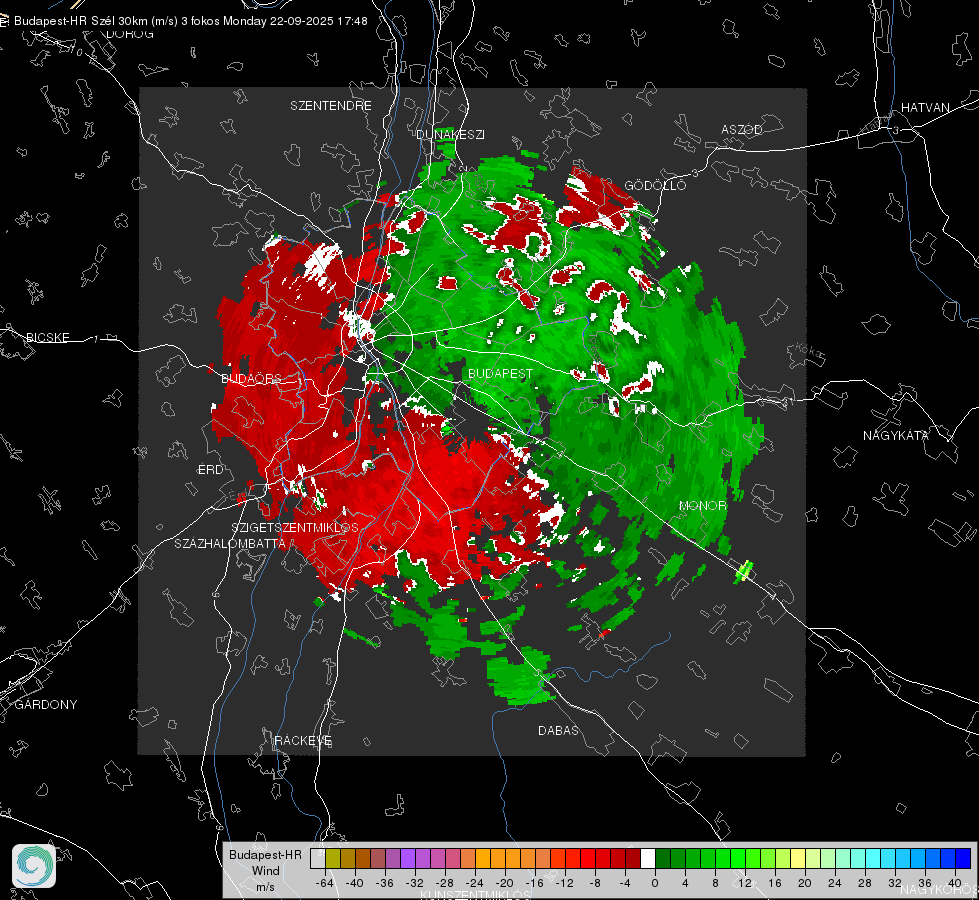Click the NAGYKÁTA city label
This screenshot has width=979, height=900.
click(x=895, y=435)
